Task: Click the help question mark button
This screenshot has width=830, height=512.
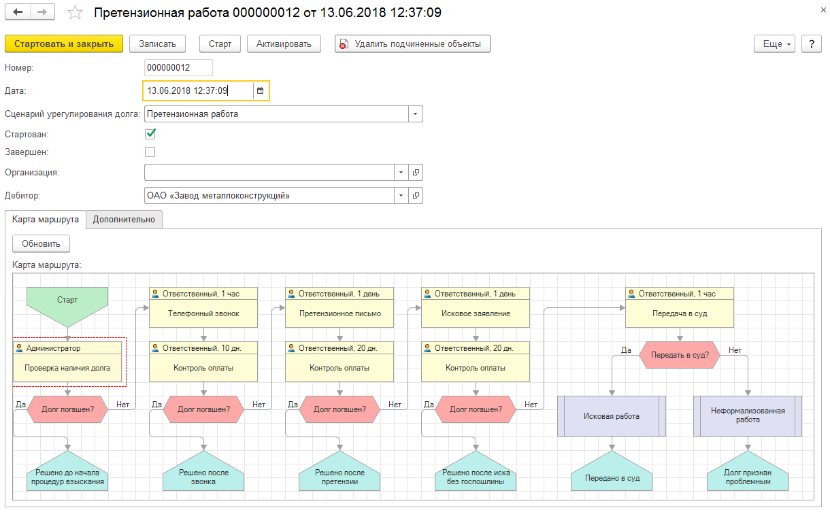Action: 810,44
